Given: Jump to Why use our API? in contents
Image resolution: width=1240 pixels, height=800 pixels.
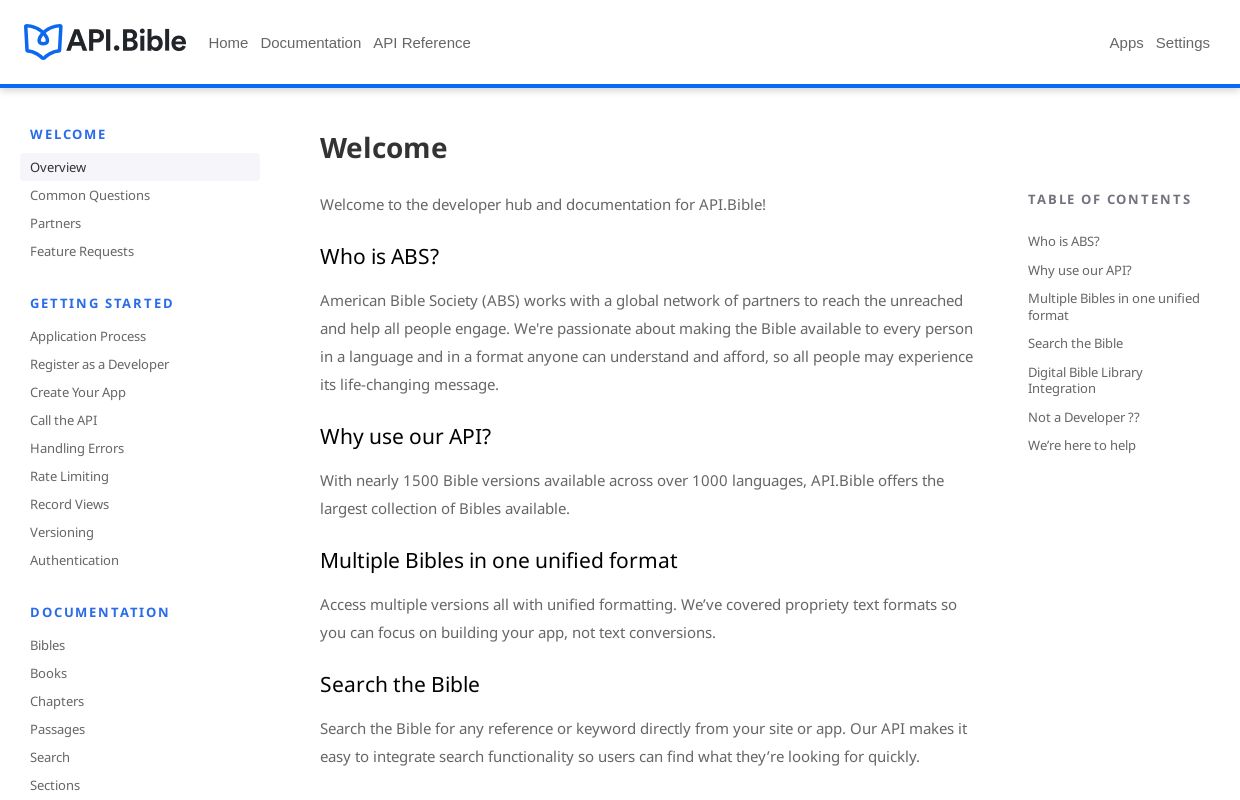Looking at the screenshot, I should [x=1080, y=270].
